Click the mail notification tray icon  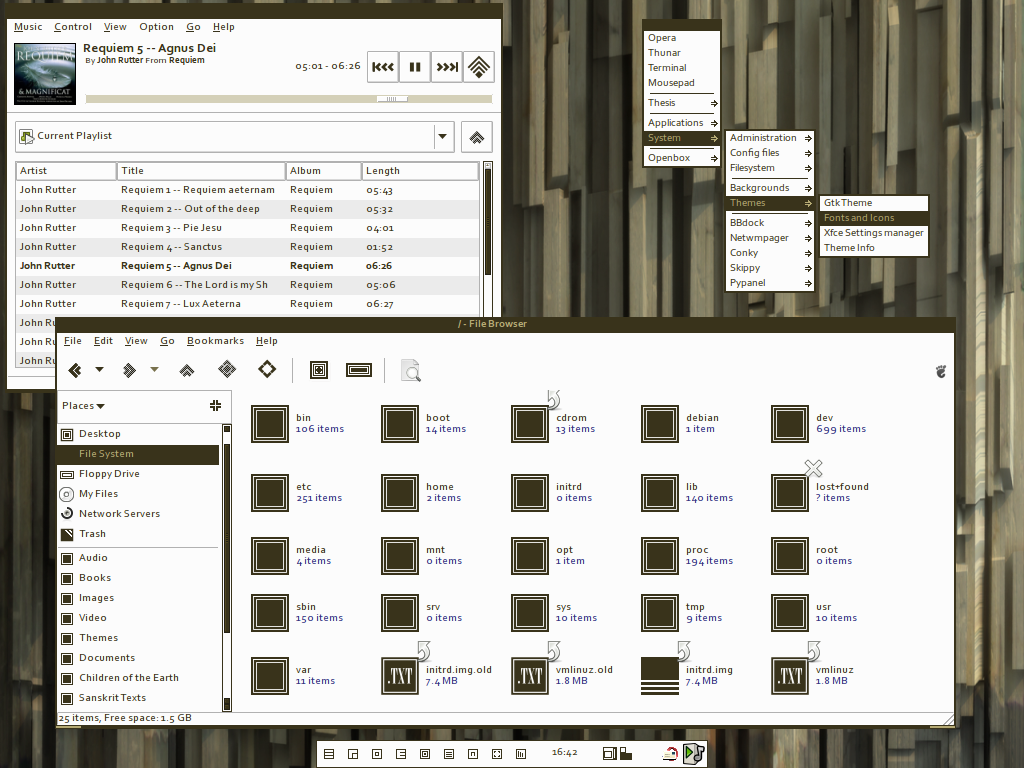point(670,754)
